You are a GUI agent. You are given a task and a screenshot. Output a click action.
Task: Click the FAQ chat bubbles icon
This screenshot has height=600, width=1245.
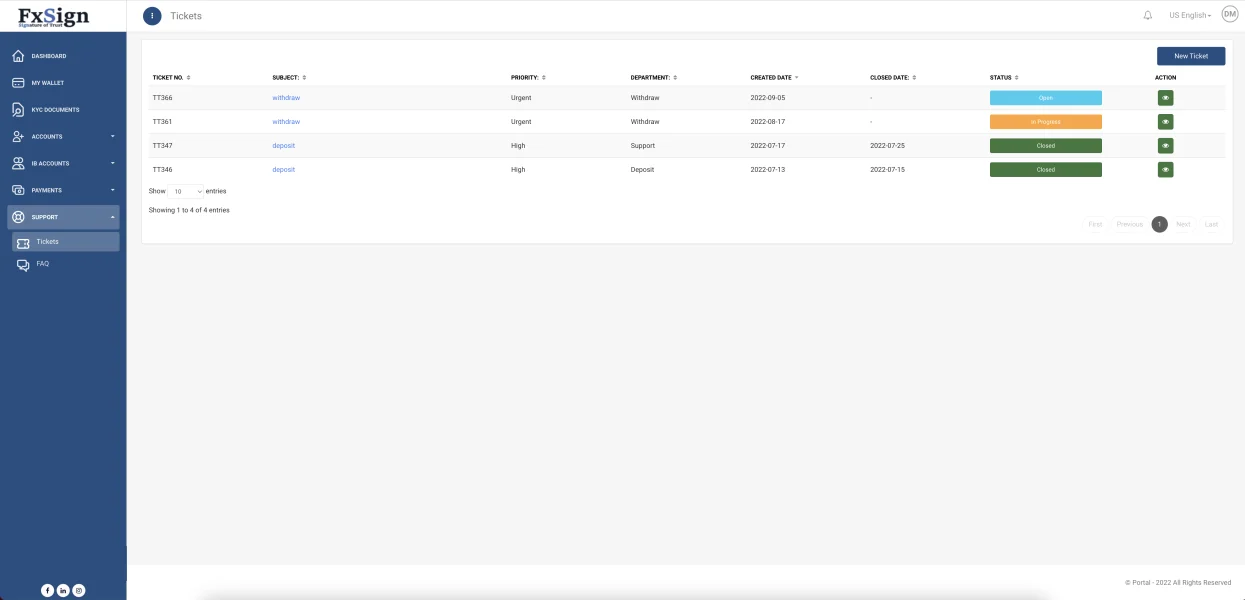[x=23, y=265]
